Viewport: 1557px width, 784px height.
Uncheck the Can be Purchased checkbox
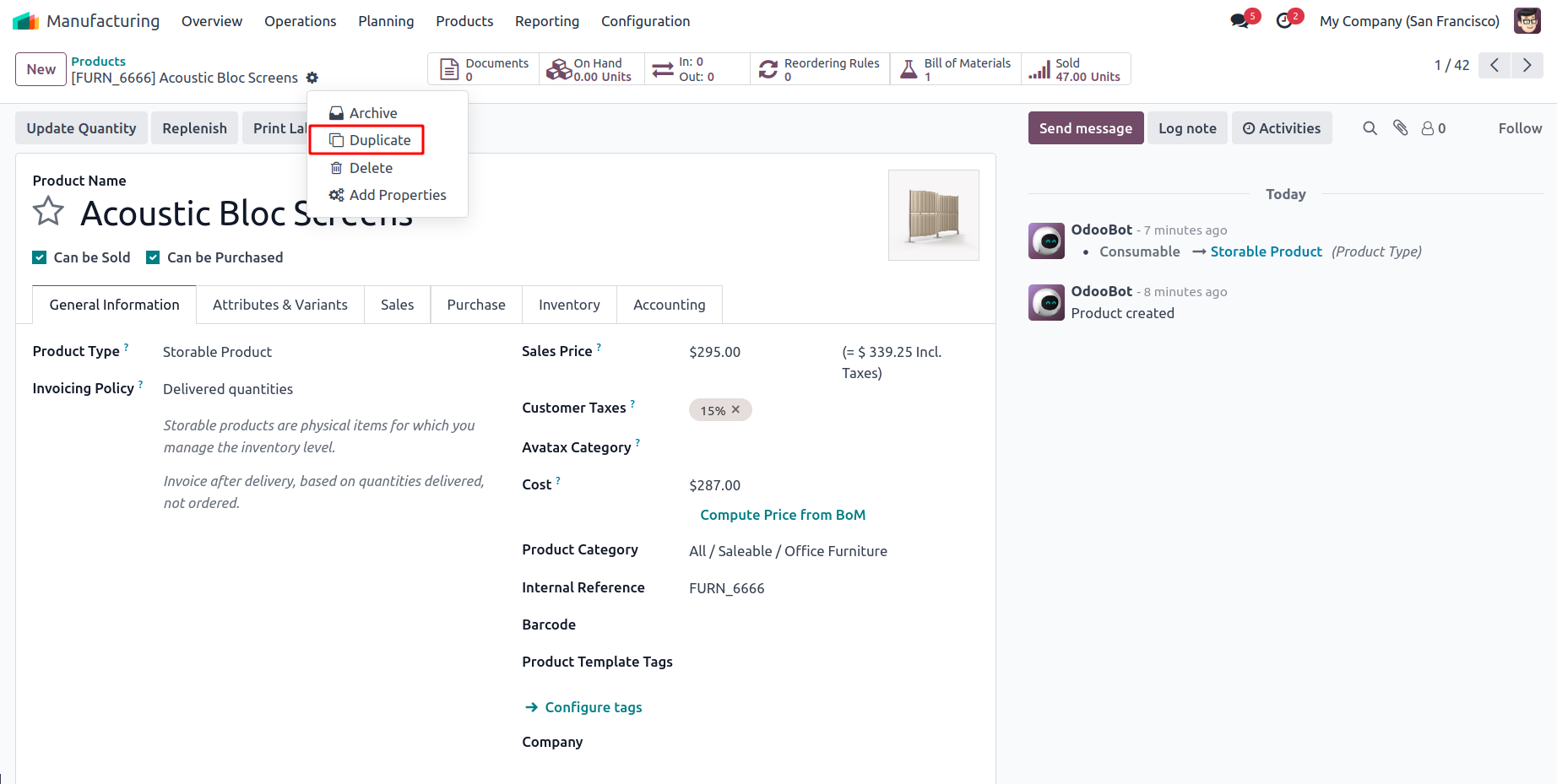pos(153,257)
